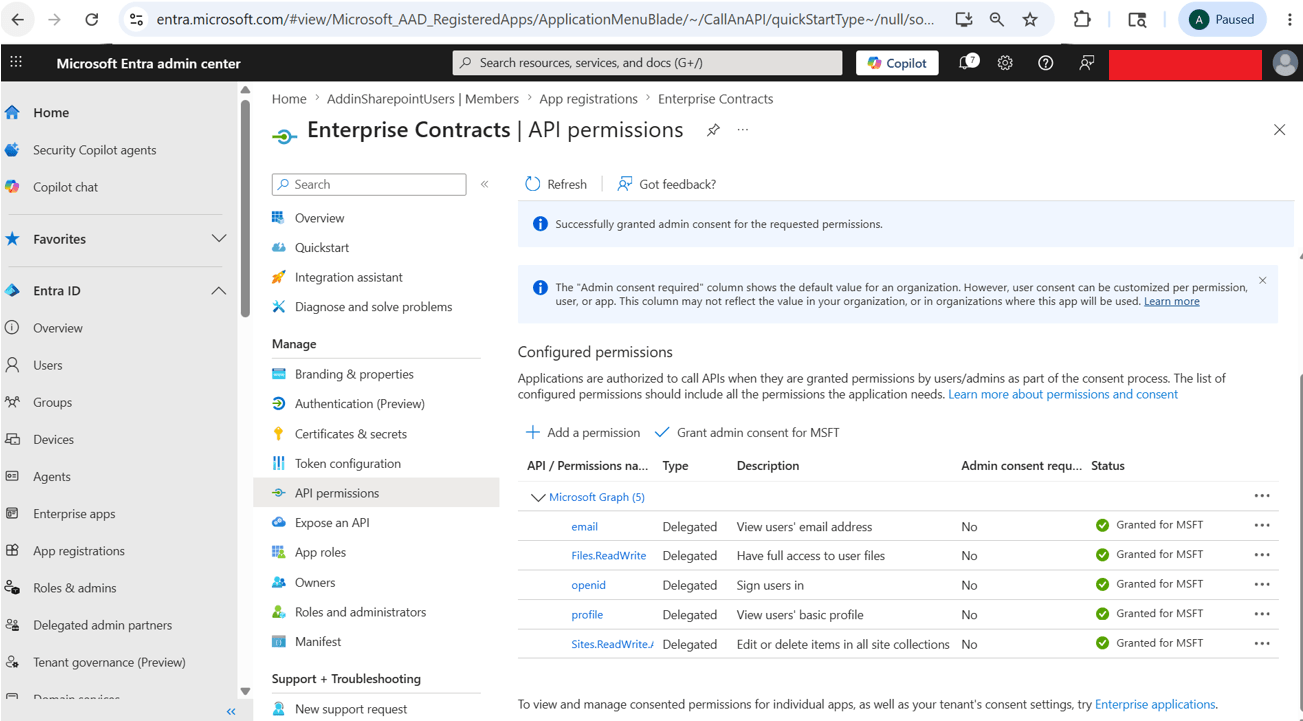Viewport: 1303px width, 721px height.
Task: Open more options for profile row
Action: point(1262,614)
